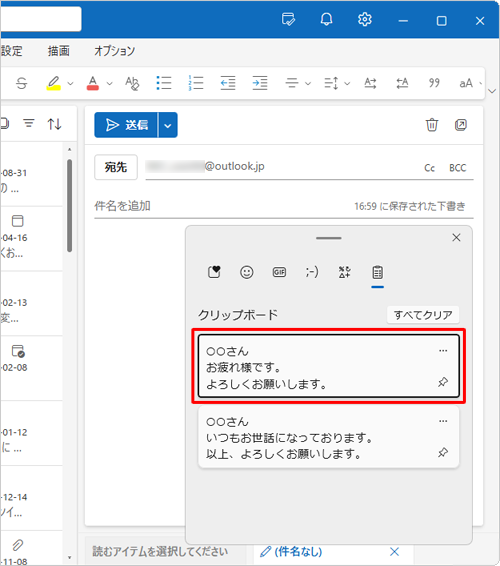500x566 pixels.
Task: Switch to (件名なし) draft tab
Action: (292, 552)
